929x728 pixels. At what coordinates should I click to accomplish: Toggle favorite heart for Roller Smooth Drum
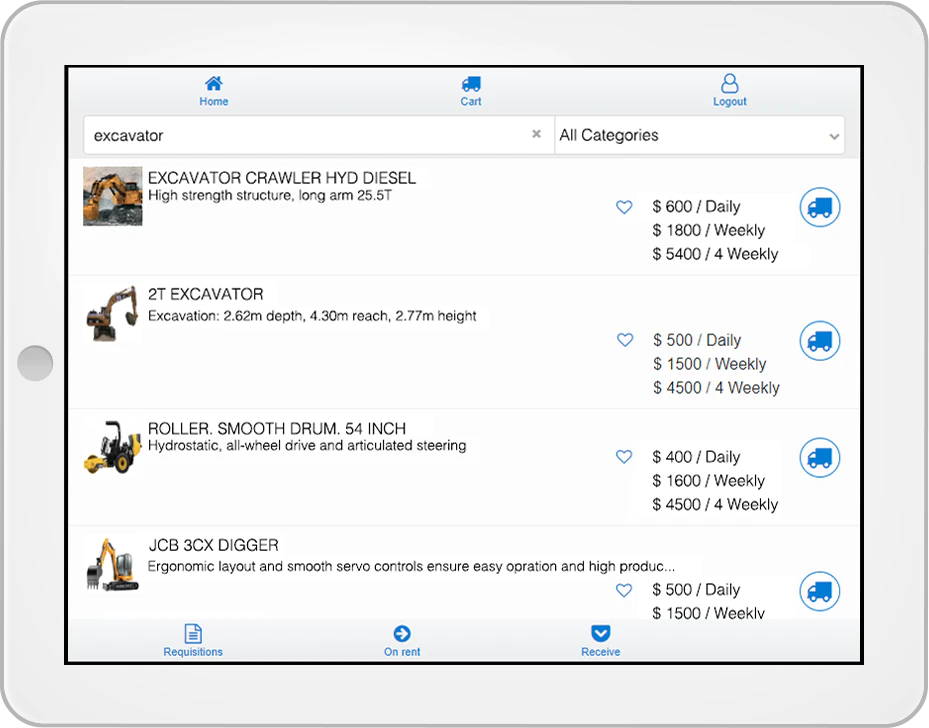(624, 456)
